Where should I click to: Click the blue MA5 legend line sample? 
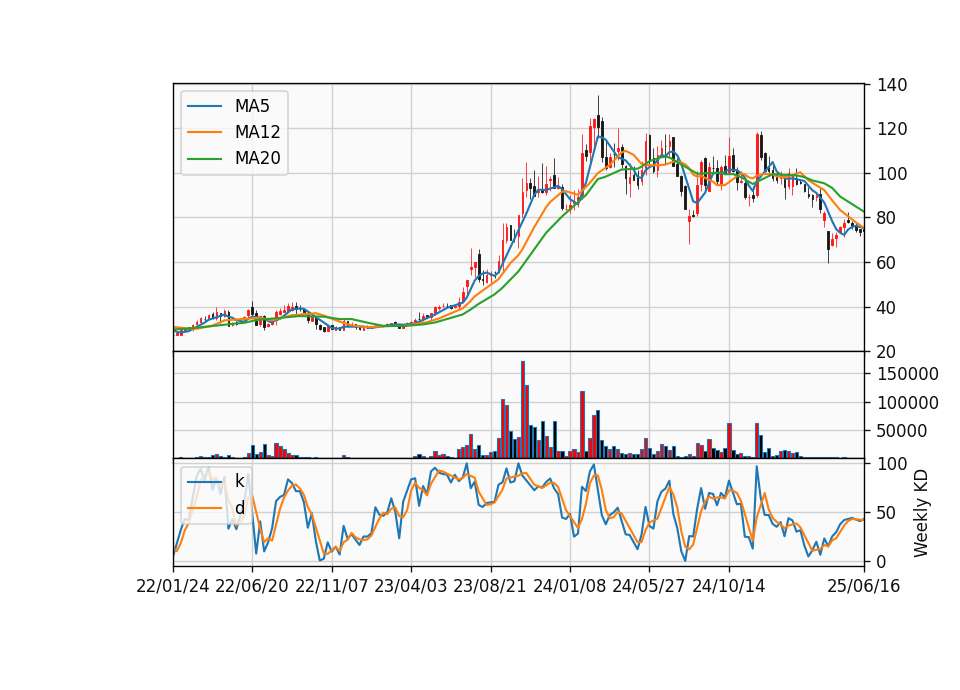pyautogui.click(x=204, y=106)
